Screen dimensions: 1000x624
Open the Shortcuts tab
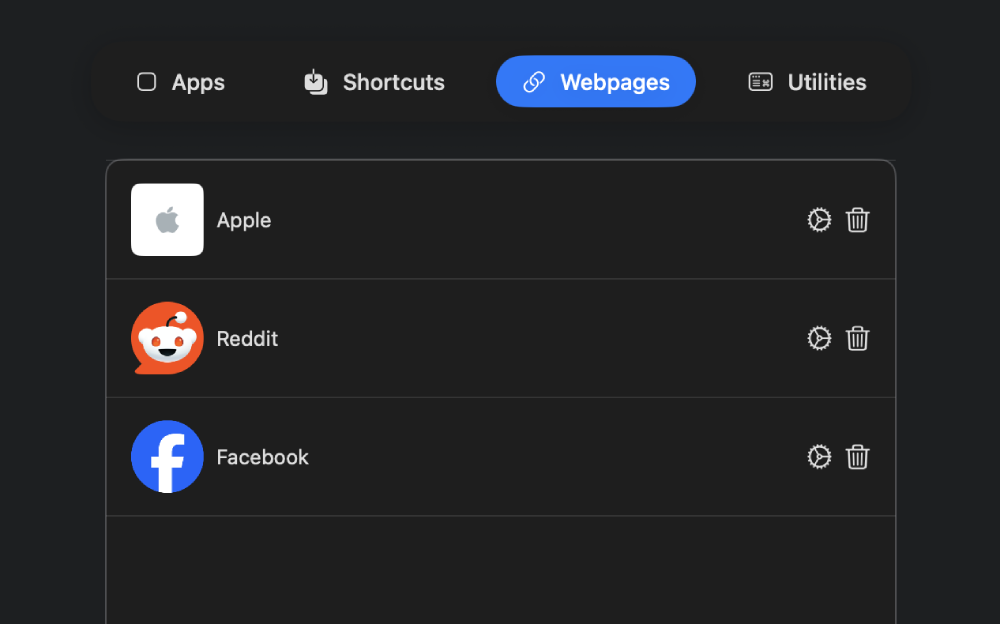click(374, 82)
